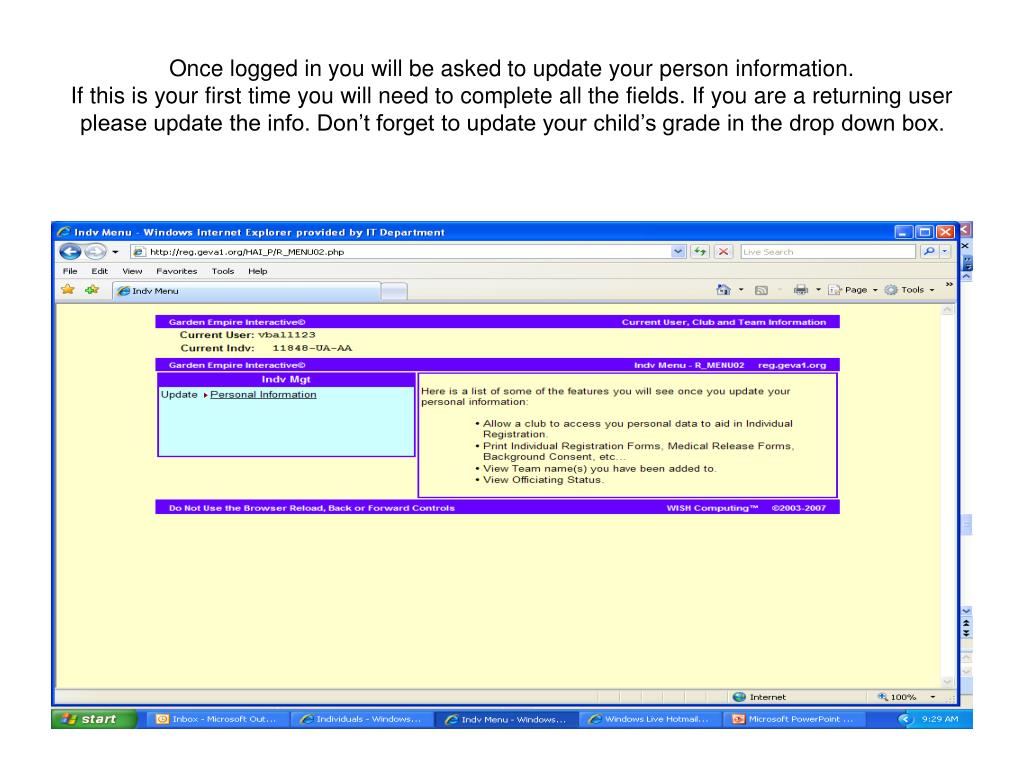
Task: Follow the Personal Information link
Action: [x=263, y=394]
